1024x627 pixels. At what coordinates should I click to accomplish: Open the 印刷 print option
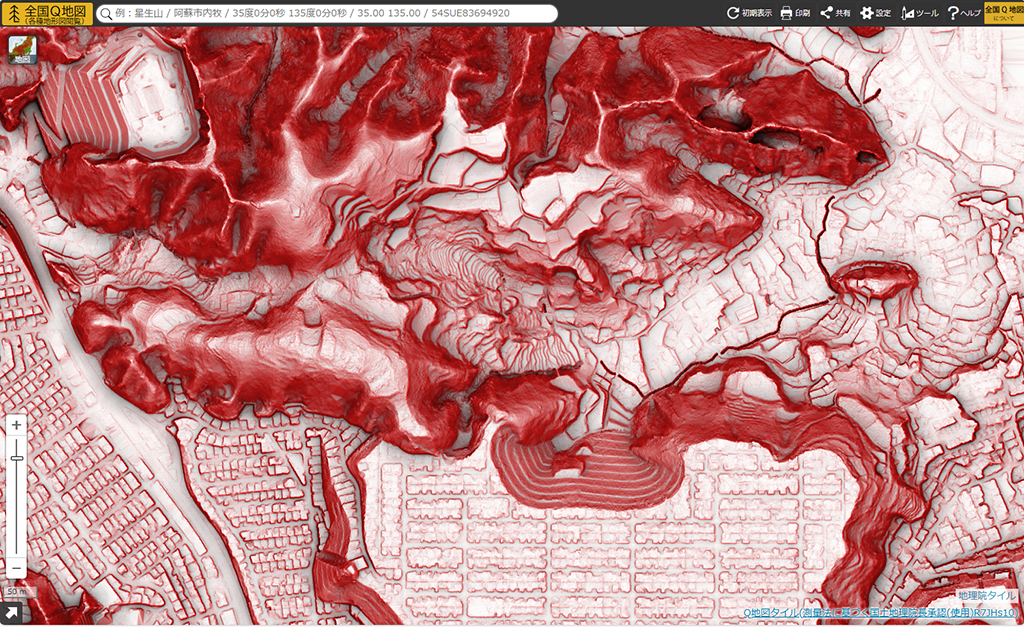click(x=795, y=13)
